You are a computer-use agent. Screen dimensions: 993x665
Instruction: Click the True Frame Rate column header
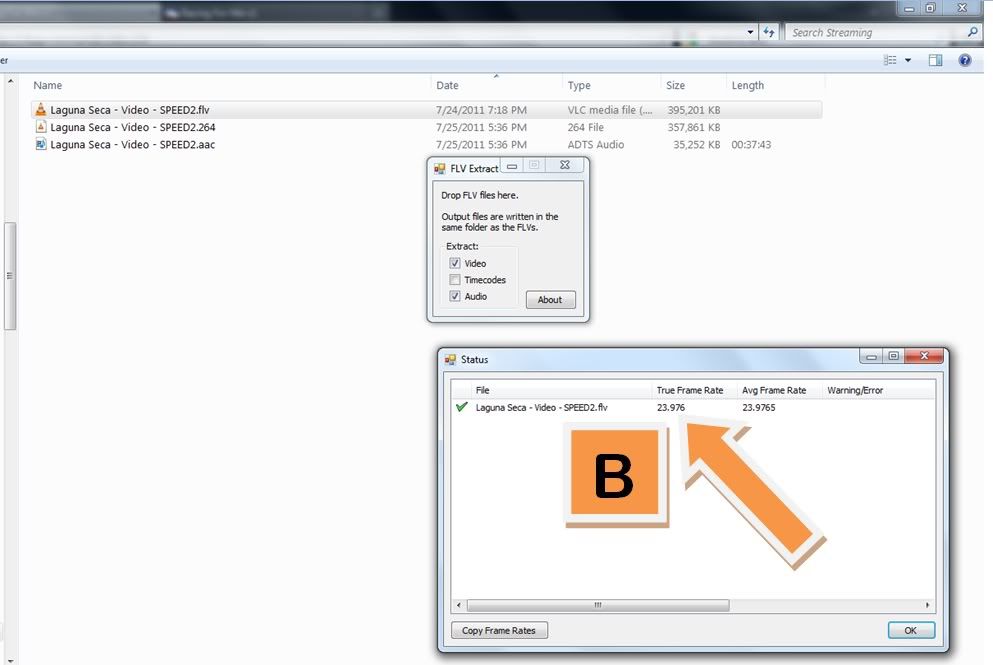689,390
